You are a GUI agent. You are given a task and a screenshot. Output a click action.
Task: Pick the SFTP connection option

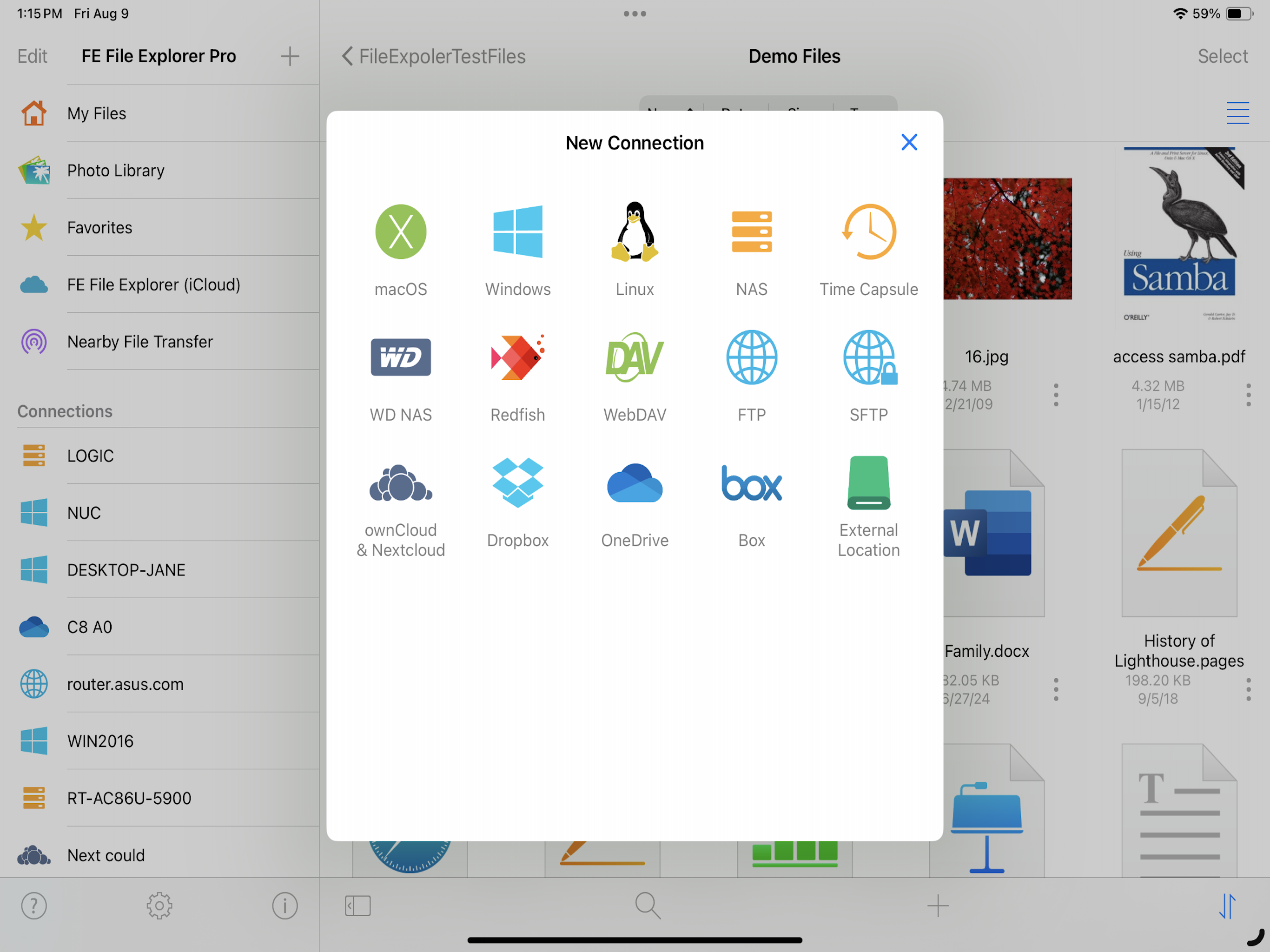click(868, 357)
